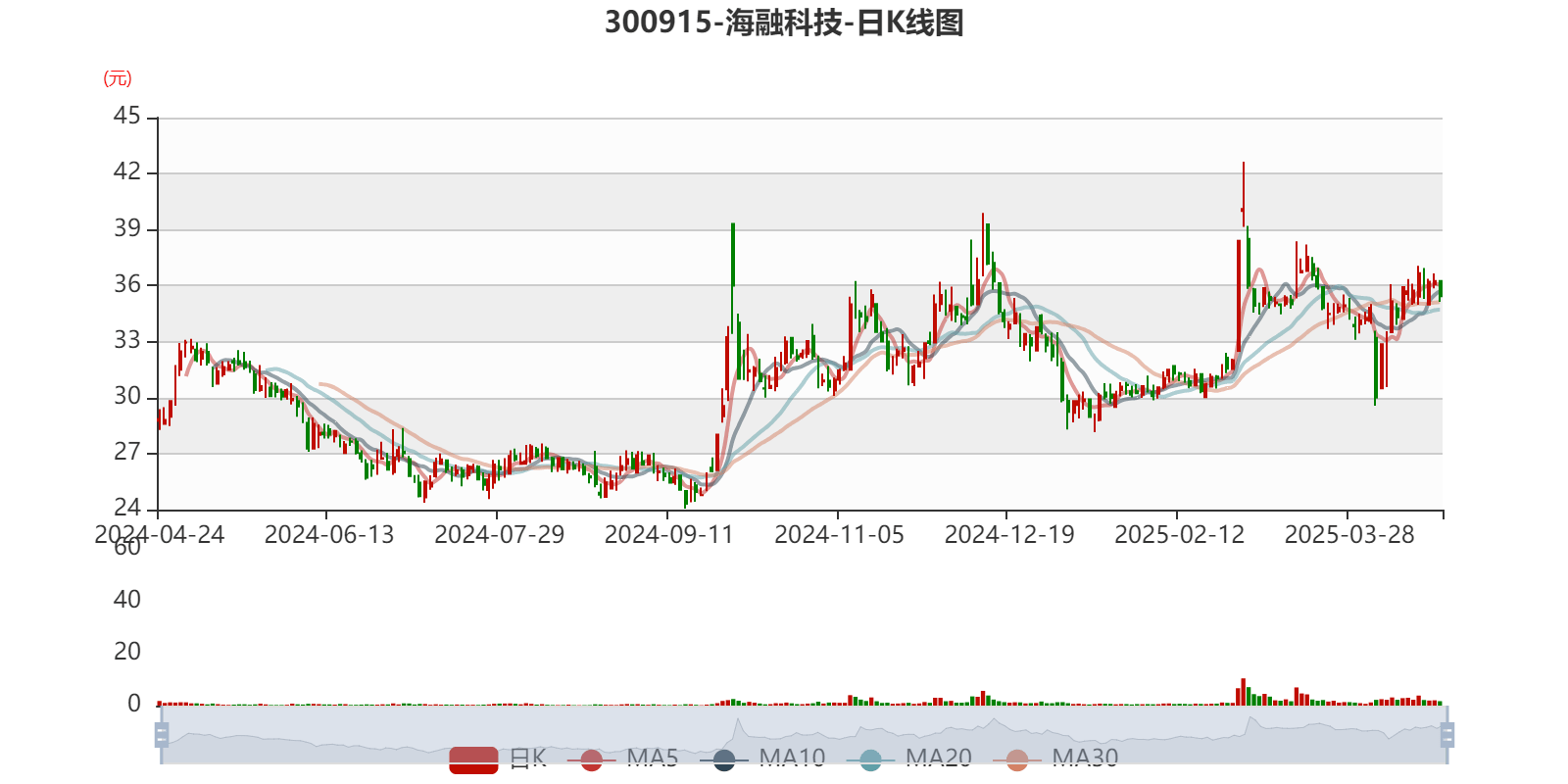Toggle MA10 legend entry
Screen dimensions: 1568x784
click(792, 758)
